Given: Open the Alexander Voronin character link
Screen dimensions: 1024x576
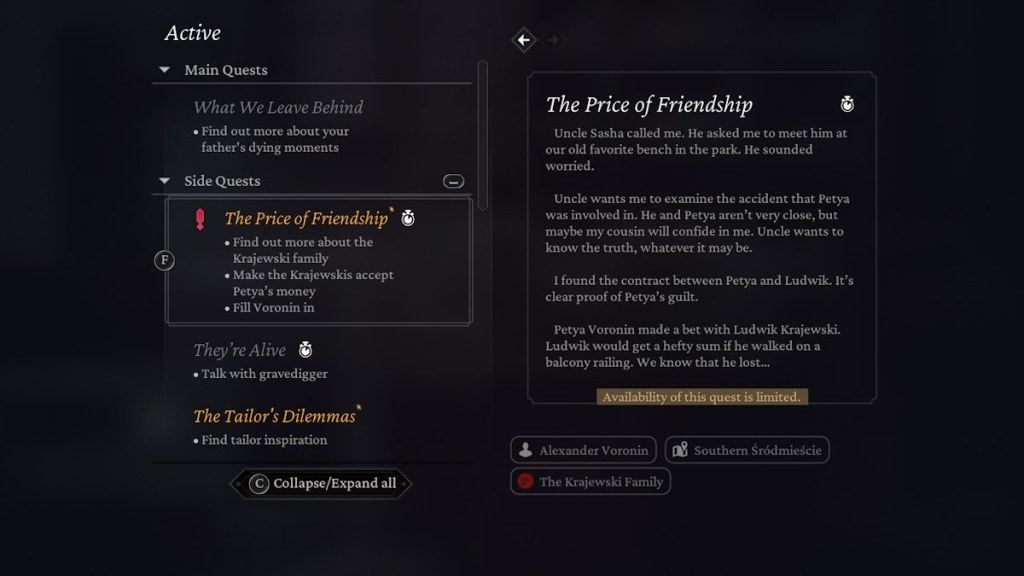Looking at the screenshot, I should pyautogui.click(x=583, y=450).
